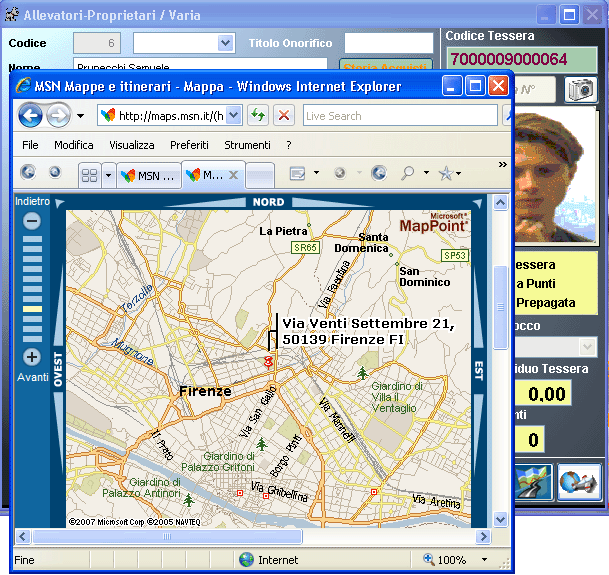Select the topmost zoom level bar

point(32,239)
